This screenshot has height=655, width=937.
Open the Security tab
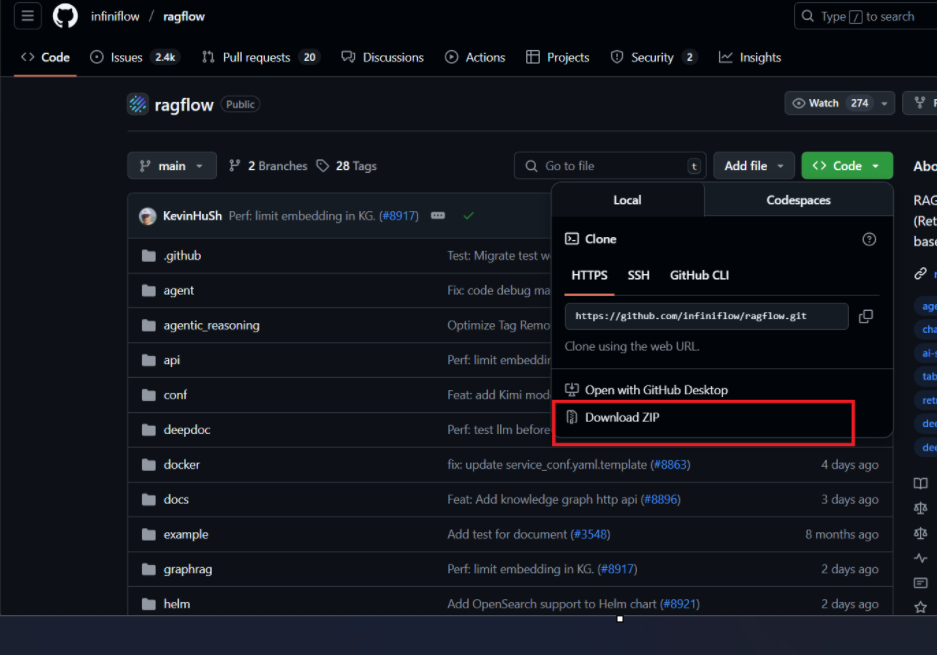coord(654,57)
